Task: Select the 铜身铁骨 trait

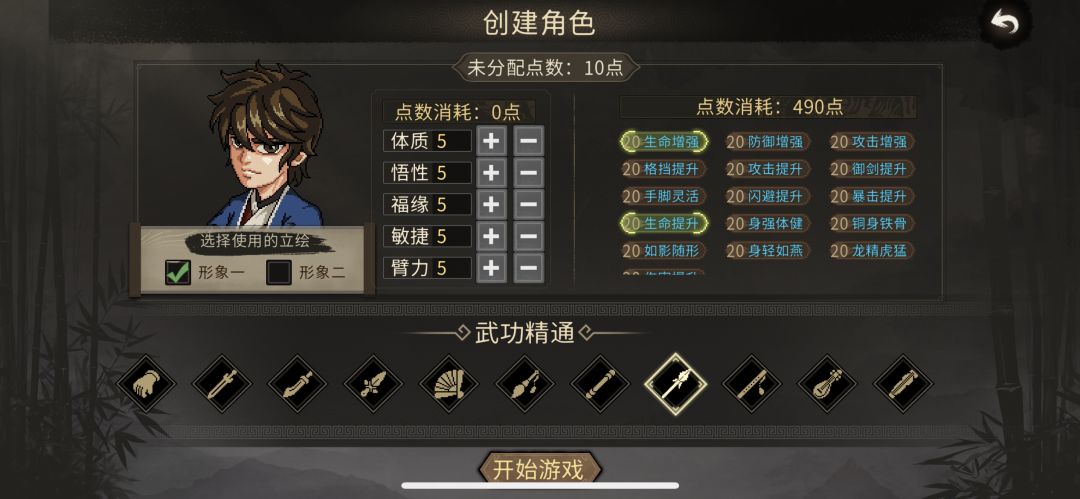Action: coord(872,223)
